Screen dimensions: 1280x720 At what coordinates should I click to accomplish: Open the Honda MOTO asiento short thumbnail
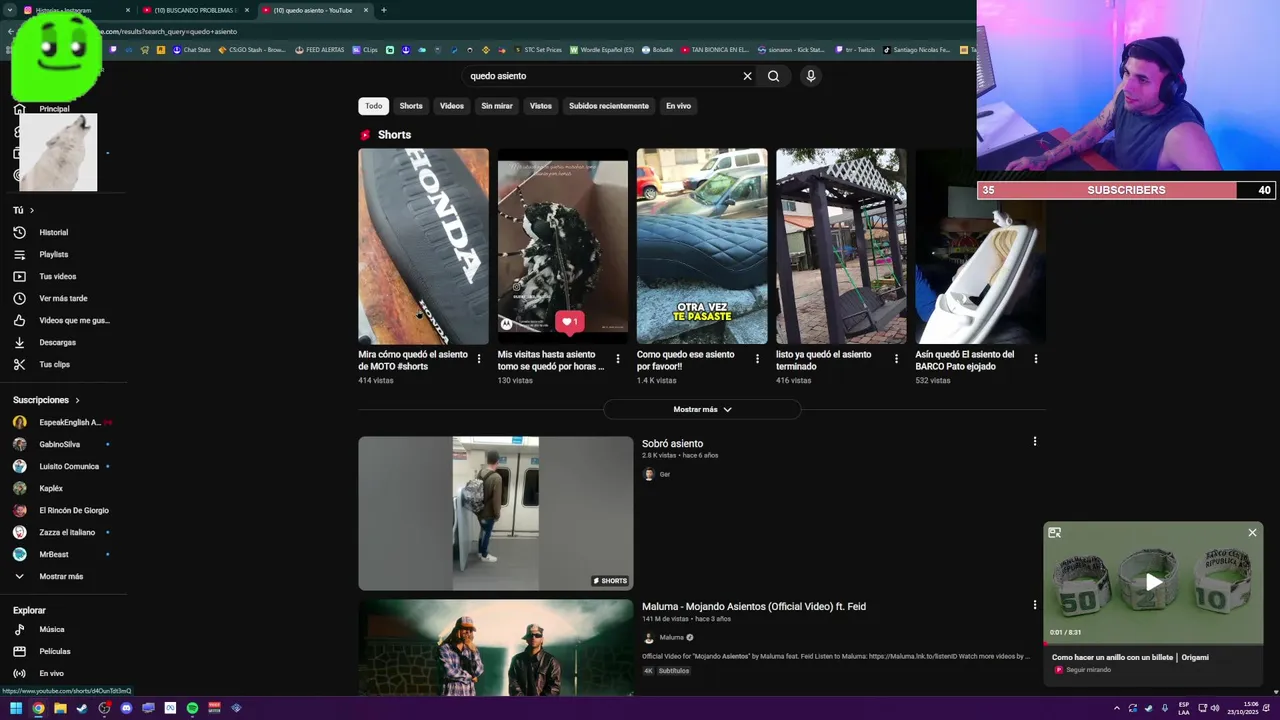click(424, 246)
